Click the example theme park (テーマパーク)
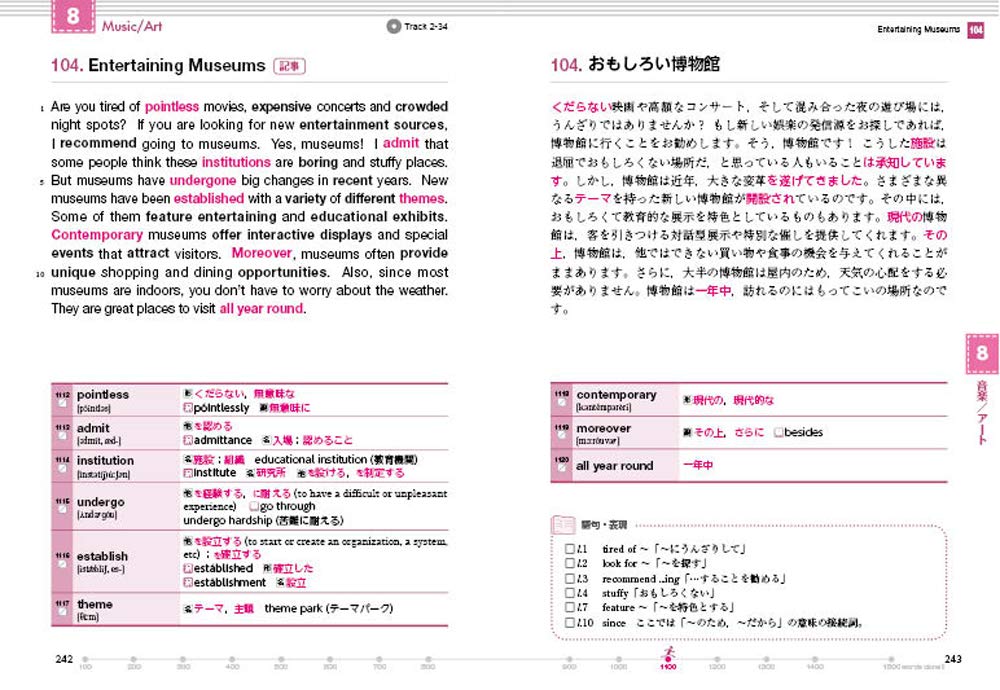1000x690 pixels. pyautogui.click(x=328, y=608)
